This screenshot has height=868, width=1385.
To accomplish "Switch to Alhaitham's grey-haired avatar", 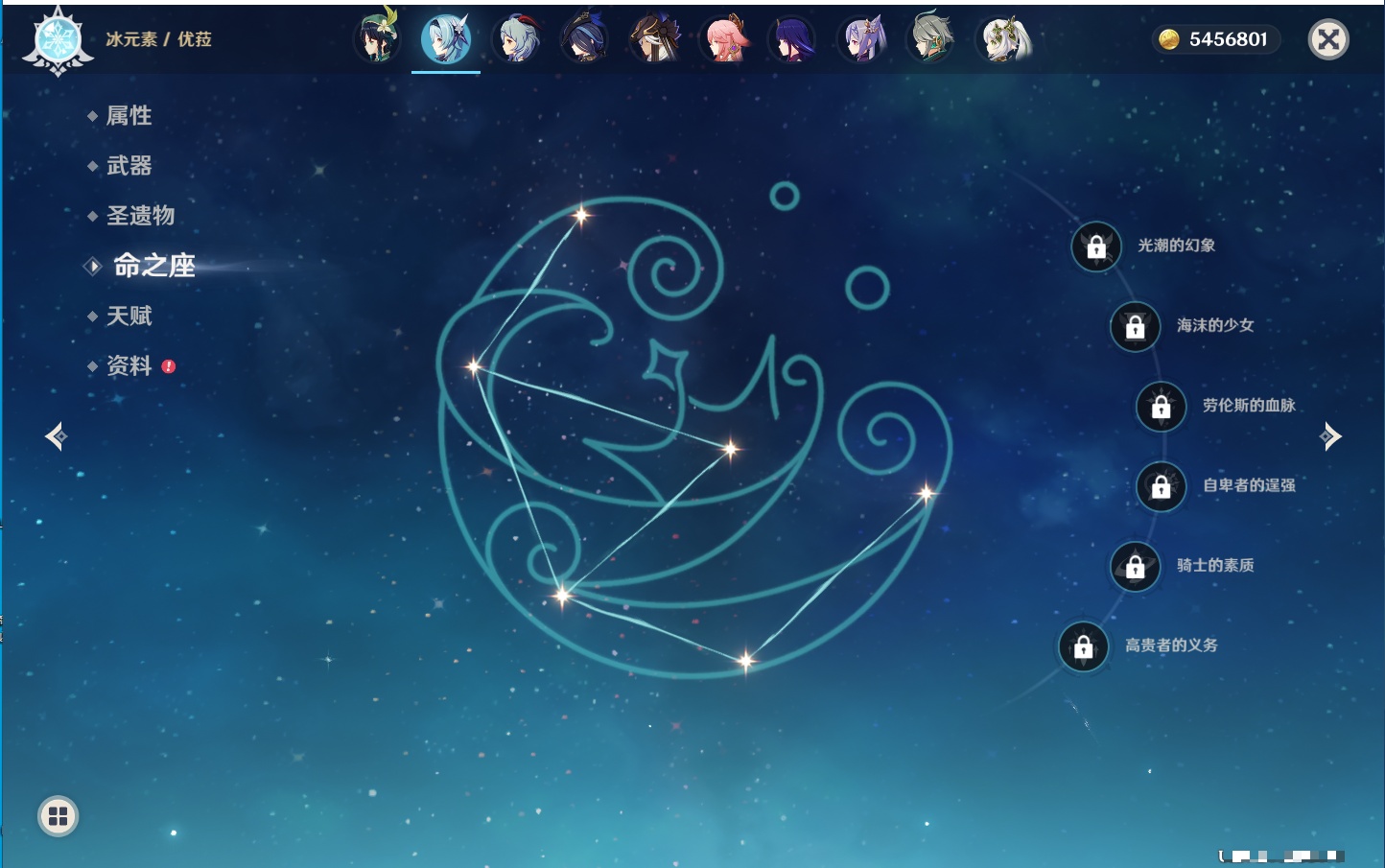I will [x=930, y=38].
